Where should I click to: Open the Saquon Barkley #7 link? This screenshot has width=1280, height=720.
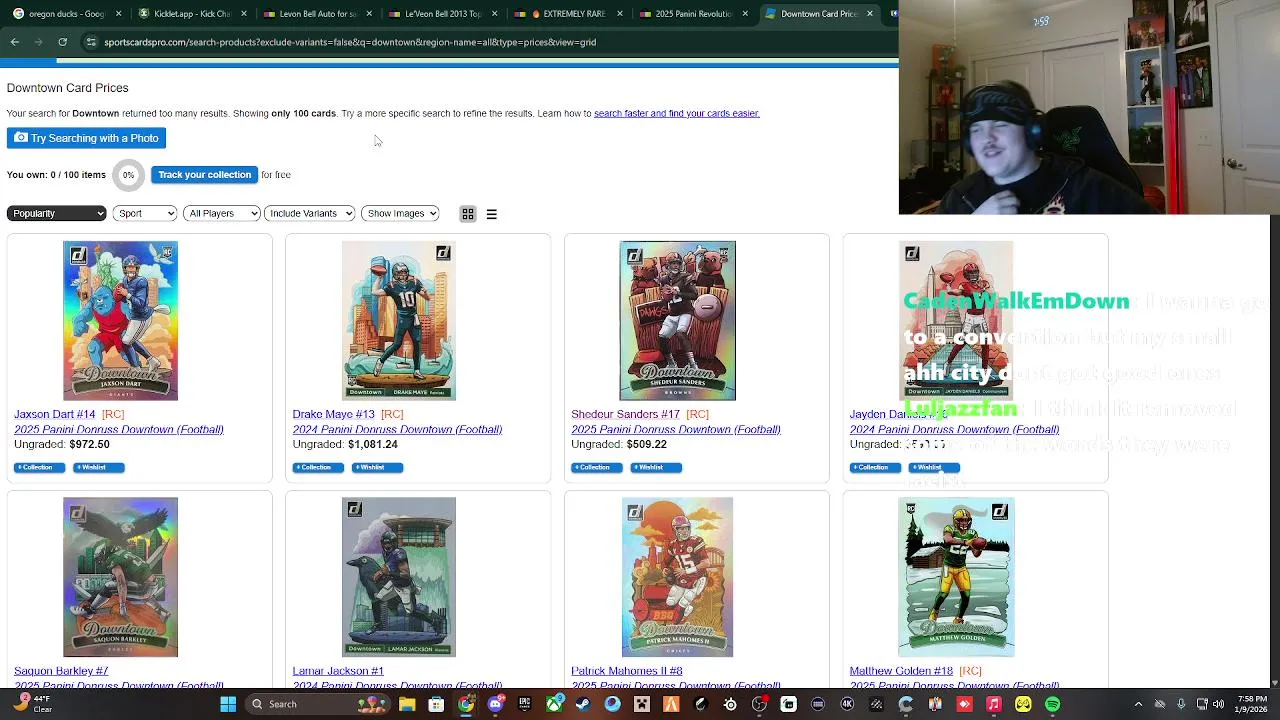pos(61,671)
